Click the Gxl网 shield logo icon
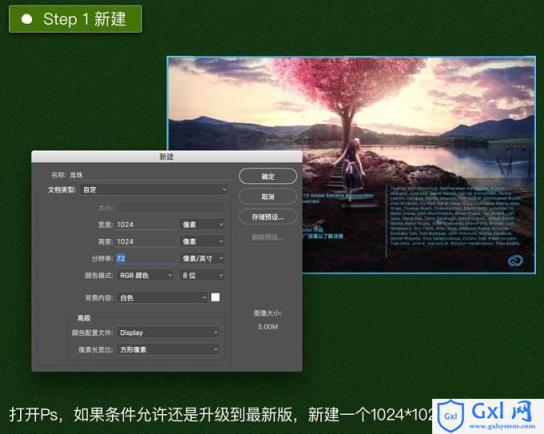 tap(450, 416)
